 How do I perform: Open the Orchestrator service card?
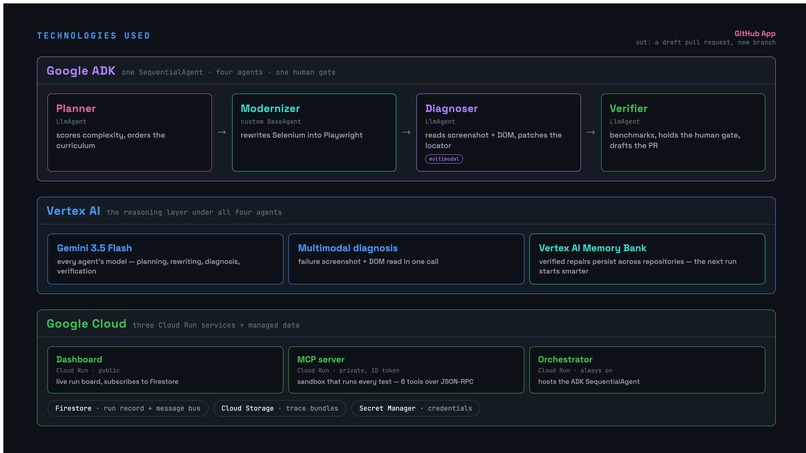click(x=647, y=370)
